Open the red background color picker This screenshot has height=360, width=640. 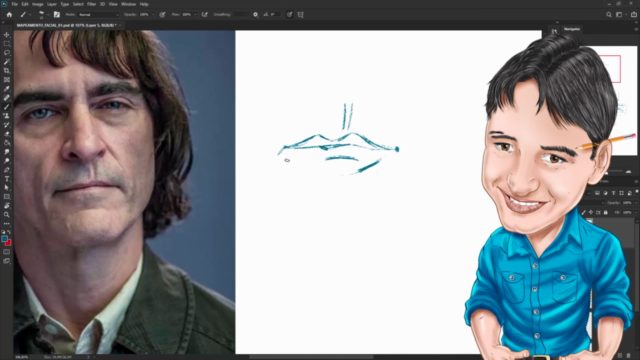[x=8, y=242]
